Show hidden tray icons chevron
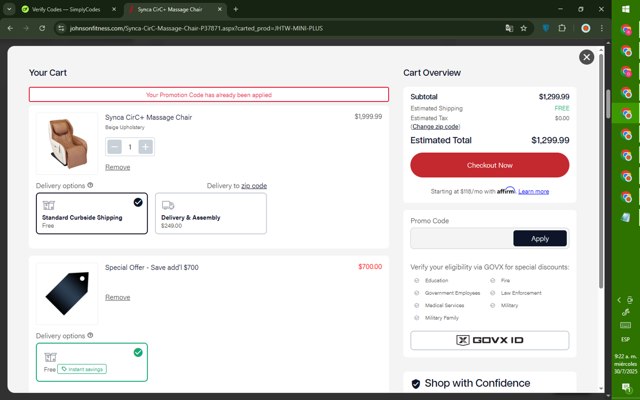Screen dimensions: 640x400 click(619, 300)
